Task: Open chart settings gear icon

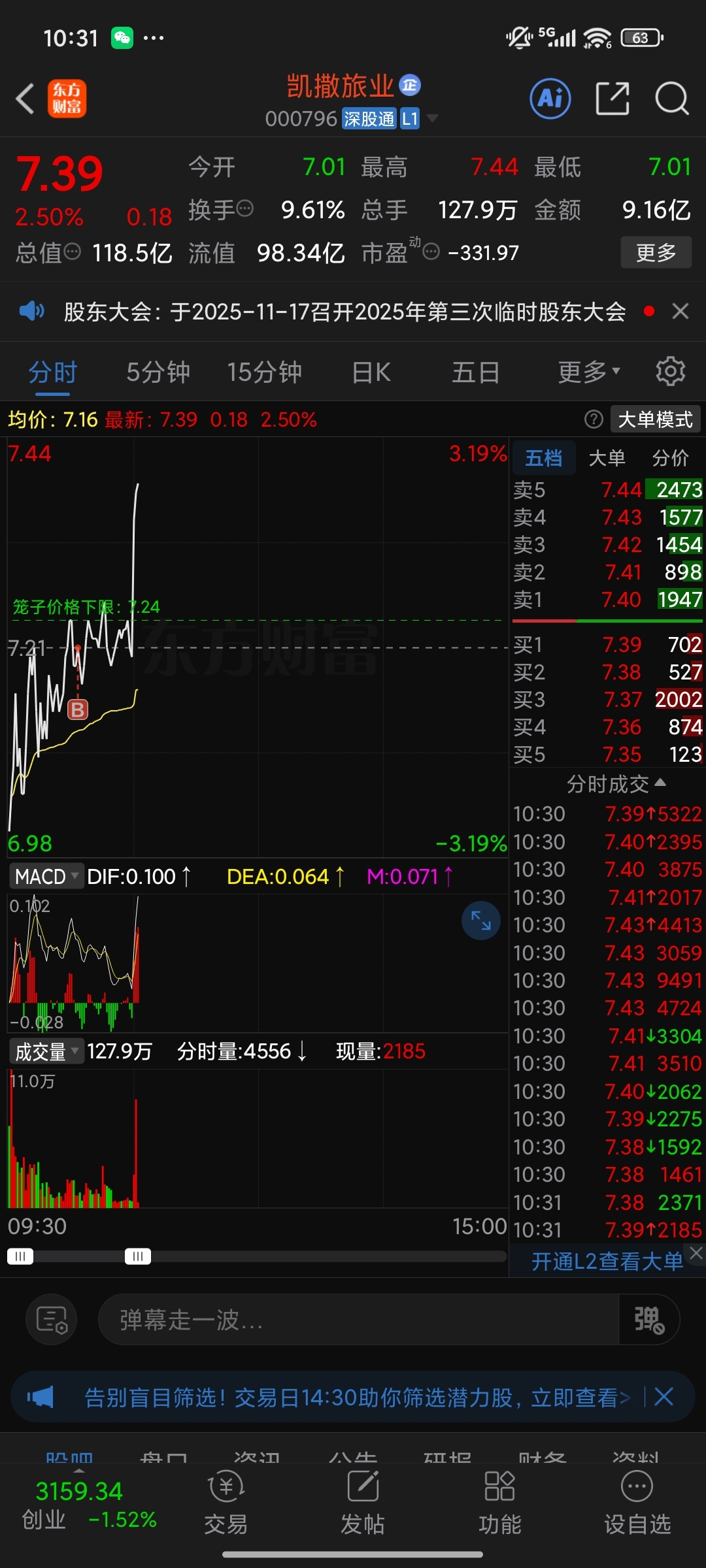Action: (670, 372)
